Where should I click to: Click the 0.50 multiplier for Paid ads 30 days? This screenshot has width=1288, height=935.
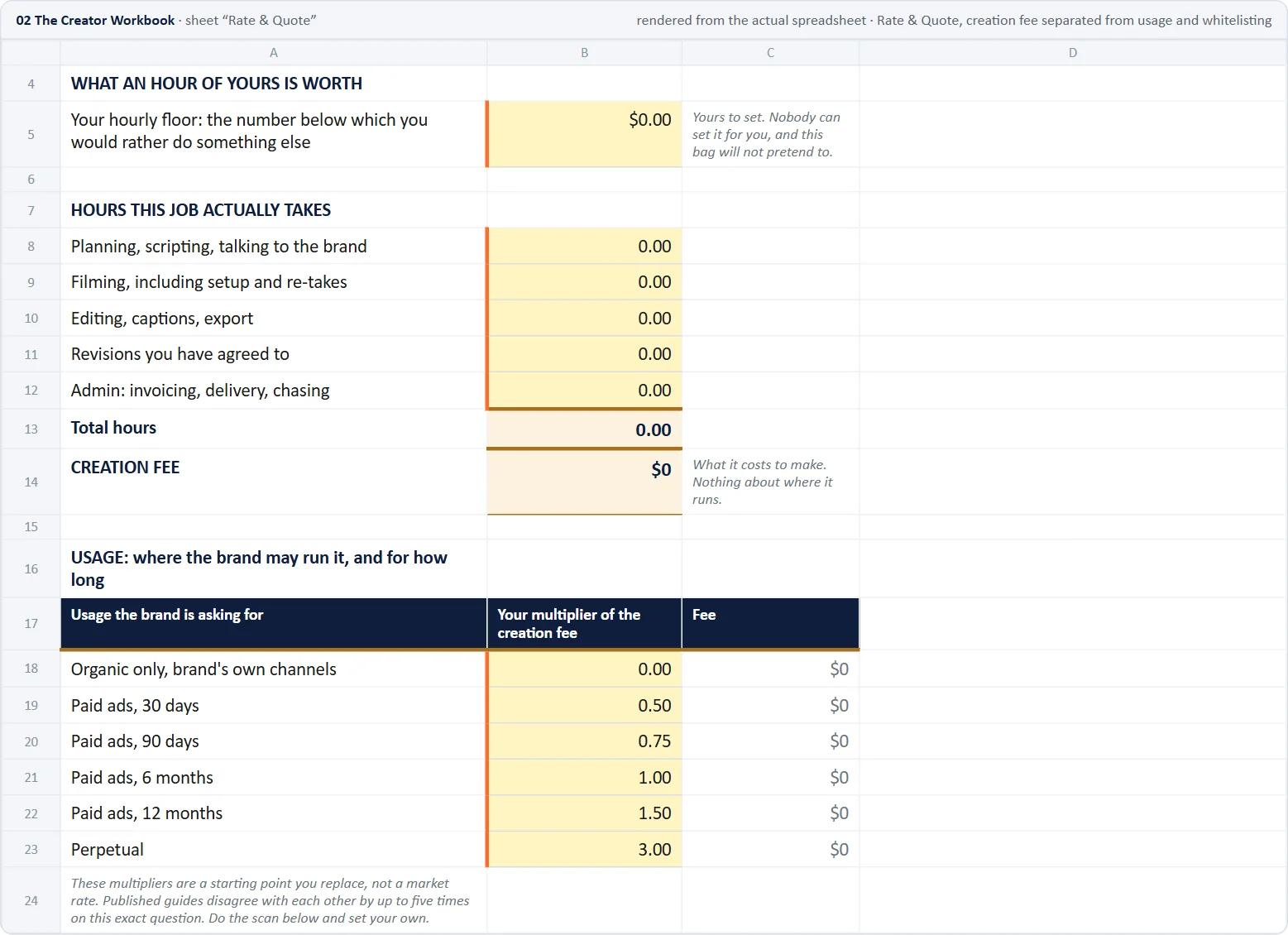tap(585, 706)
